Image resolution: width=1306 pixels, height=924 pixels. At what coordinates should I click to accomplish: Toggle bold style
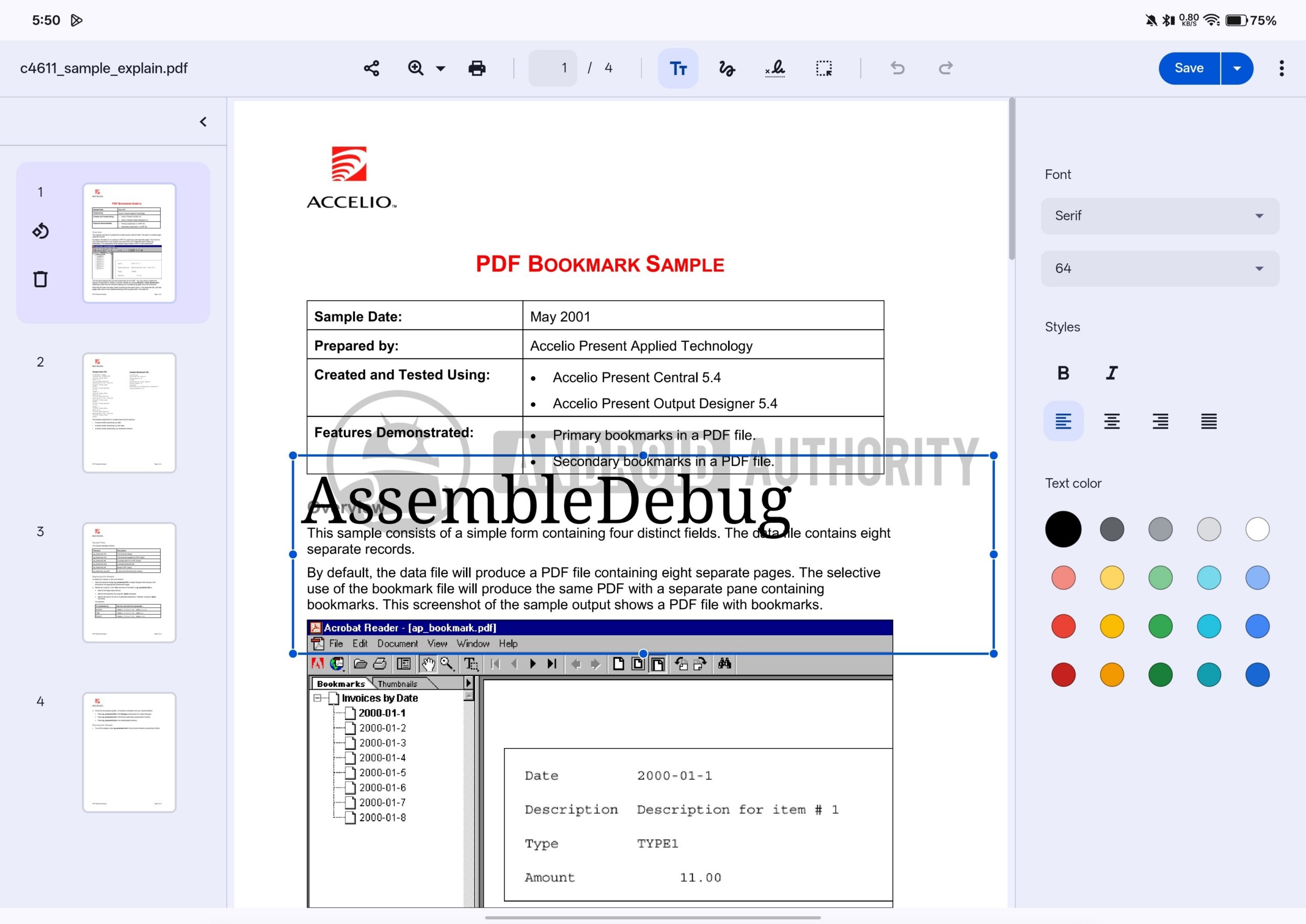tap(1063, 373)
